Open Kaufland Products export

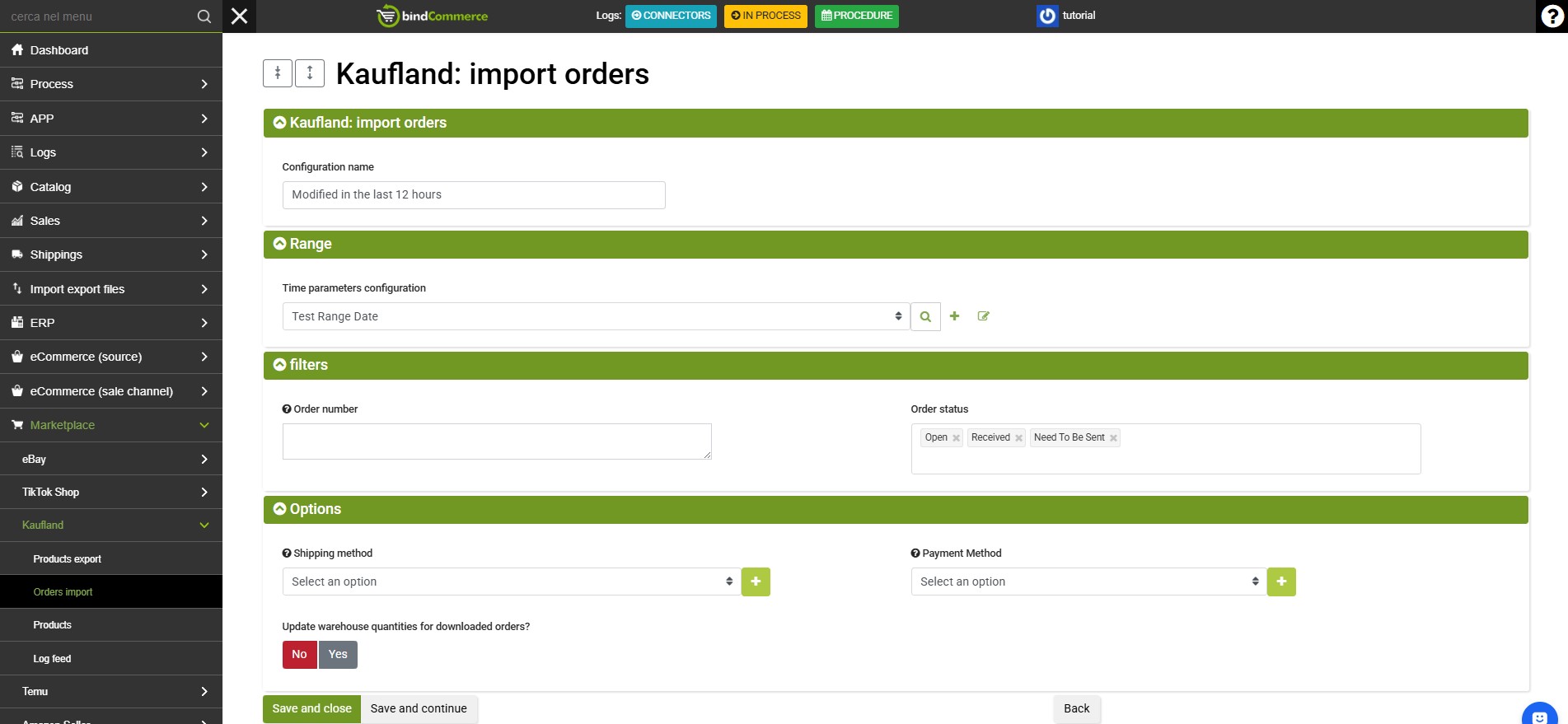point(111,558)
